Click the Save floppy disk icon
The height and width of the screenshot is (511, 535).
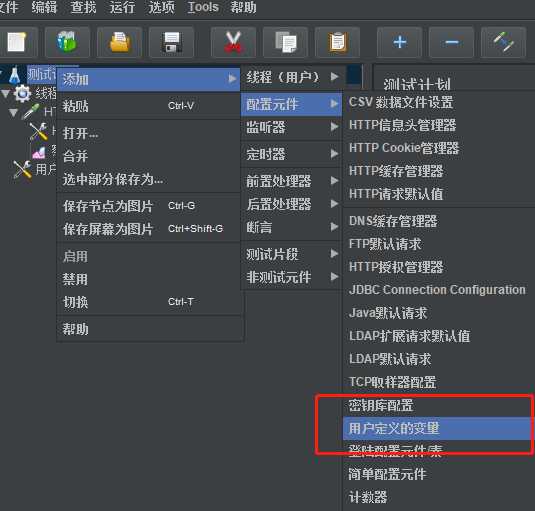172,42
